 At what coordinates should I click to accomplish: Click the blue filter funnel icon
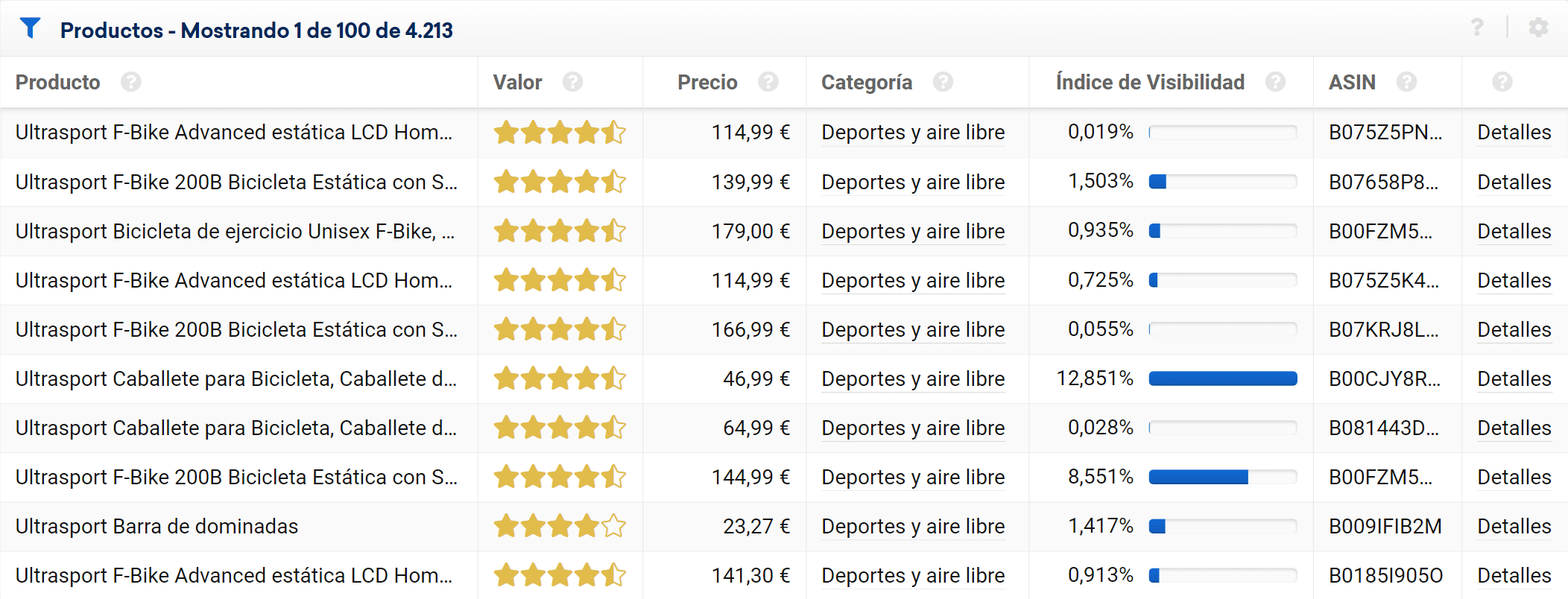30,28
